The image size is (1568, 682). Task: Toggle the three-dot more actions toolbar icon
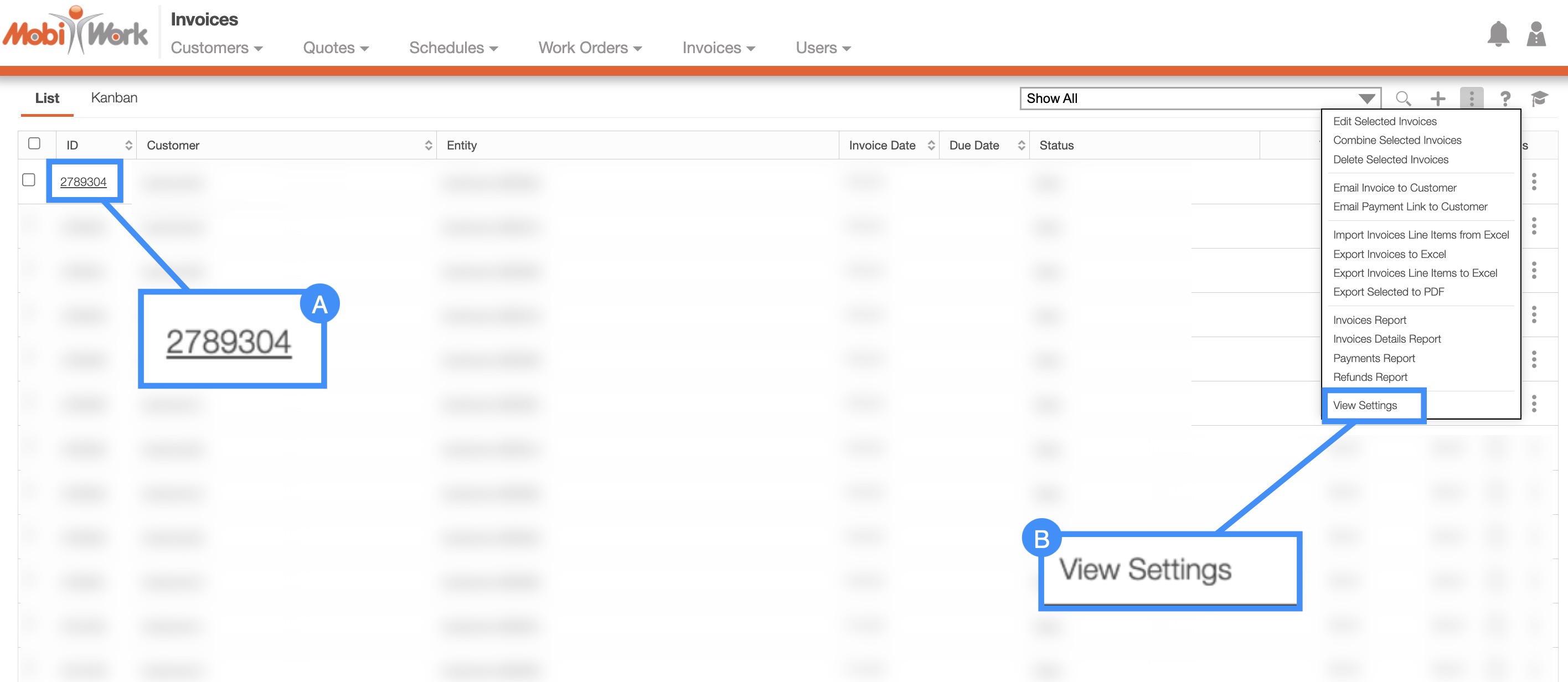[1471, 98]
